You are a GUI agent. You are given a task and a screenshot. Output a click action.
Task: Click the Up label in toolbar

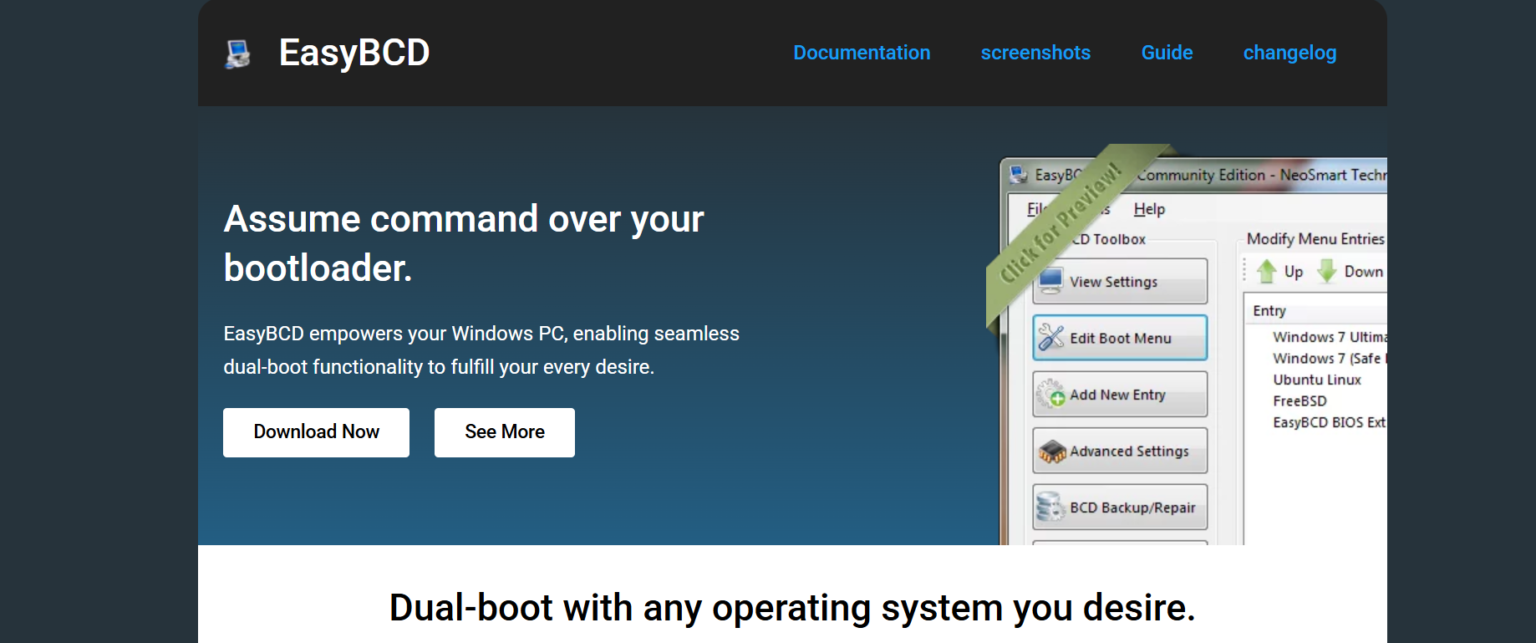1294,272
